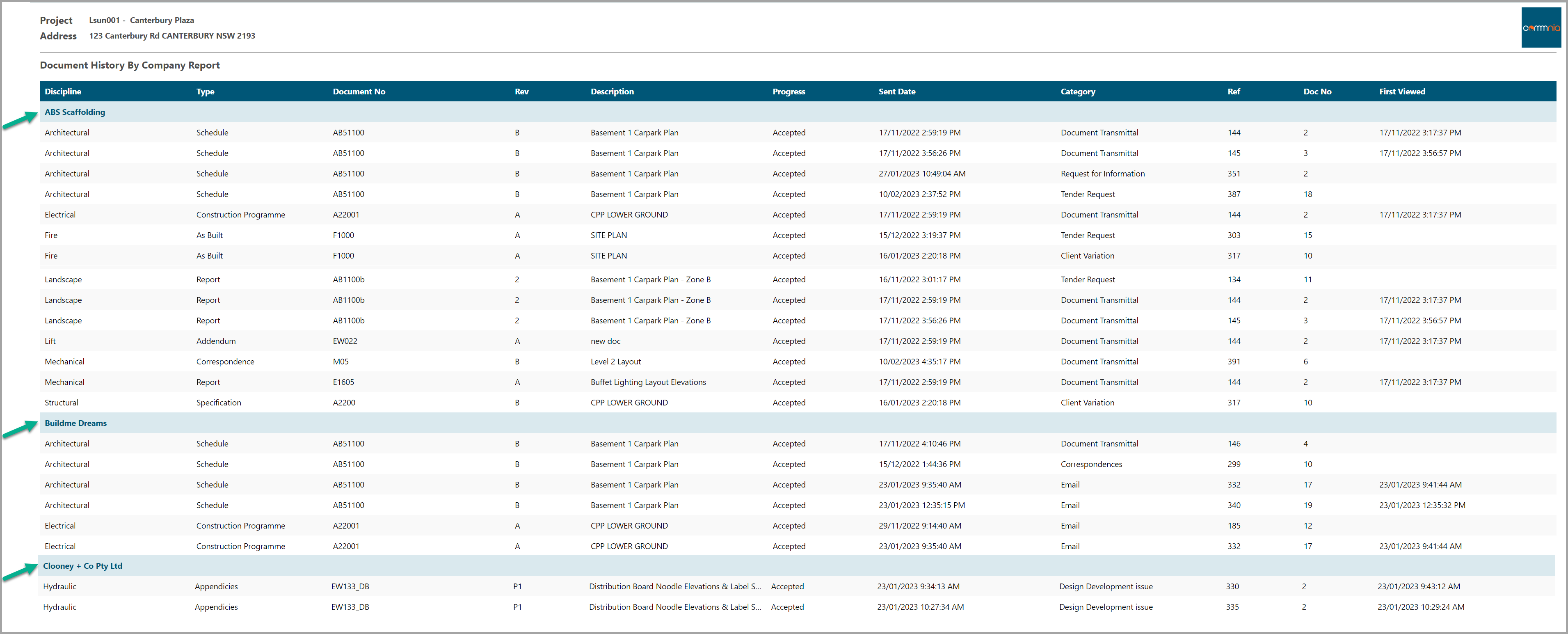Viewport: 1568px width, 634px height.
Task: Collapse the Buildme Dreams company group
Action: click(75, 423)
